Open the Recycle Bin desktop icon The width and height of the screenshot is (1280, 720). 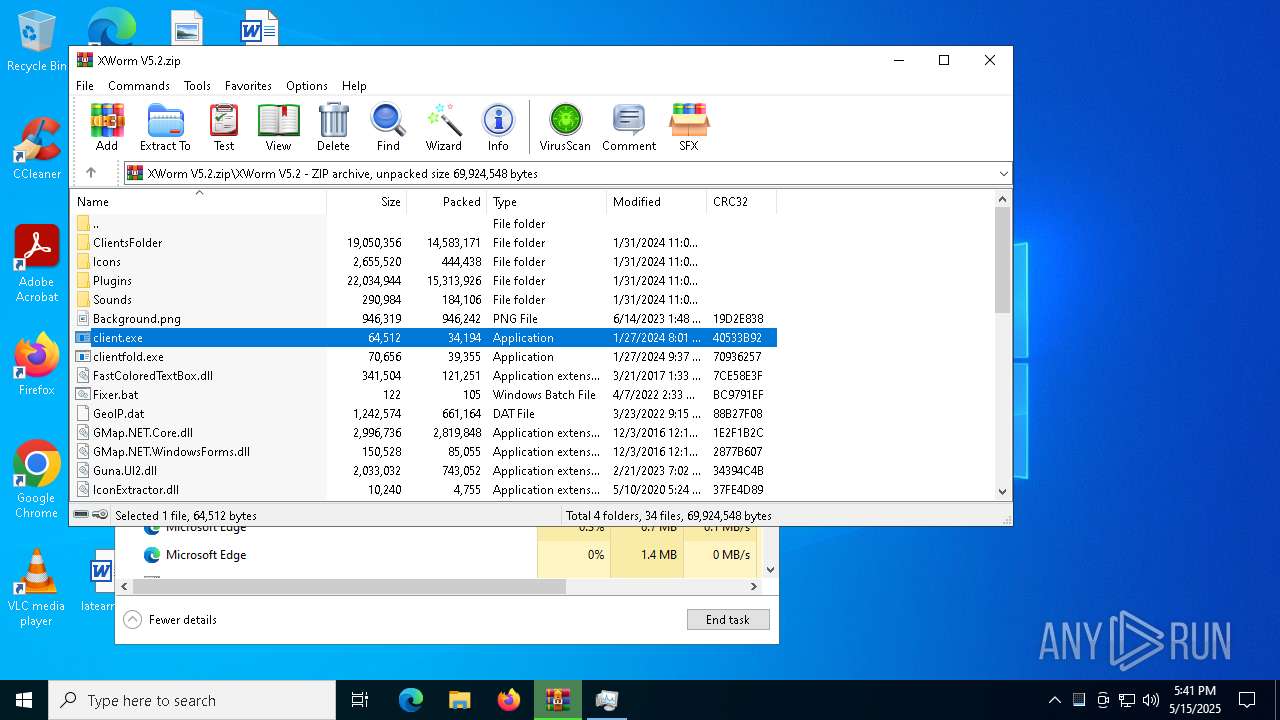click(x=37, y=42)
